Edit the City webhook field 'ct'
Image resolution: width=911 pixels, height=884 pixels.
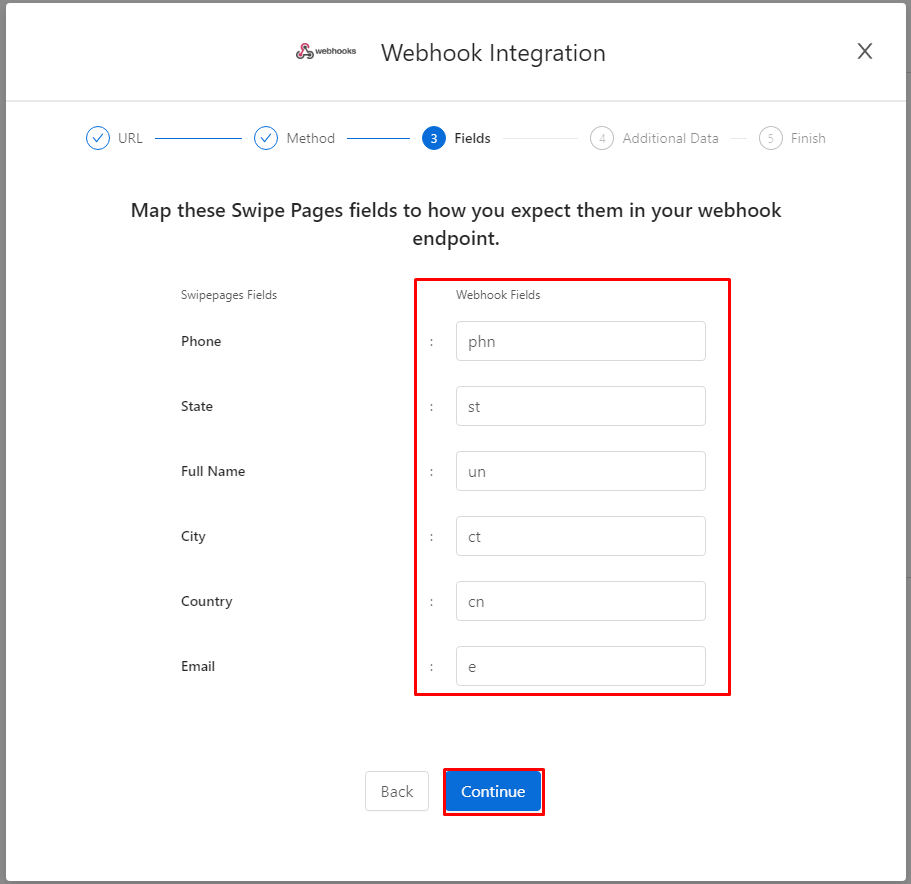[x=580, y=536]
